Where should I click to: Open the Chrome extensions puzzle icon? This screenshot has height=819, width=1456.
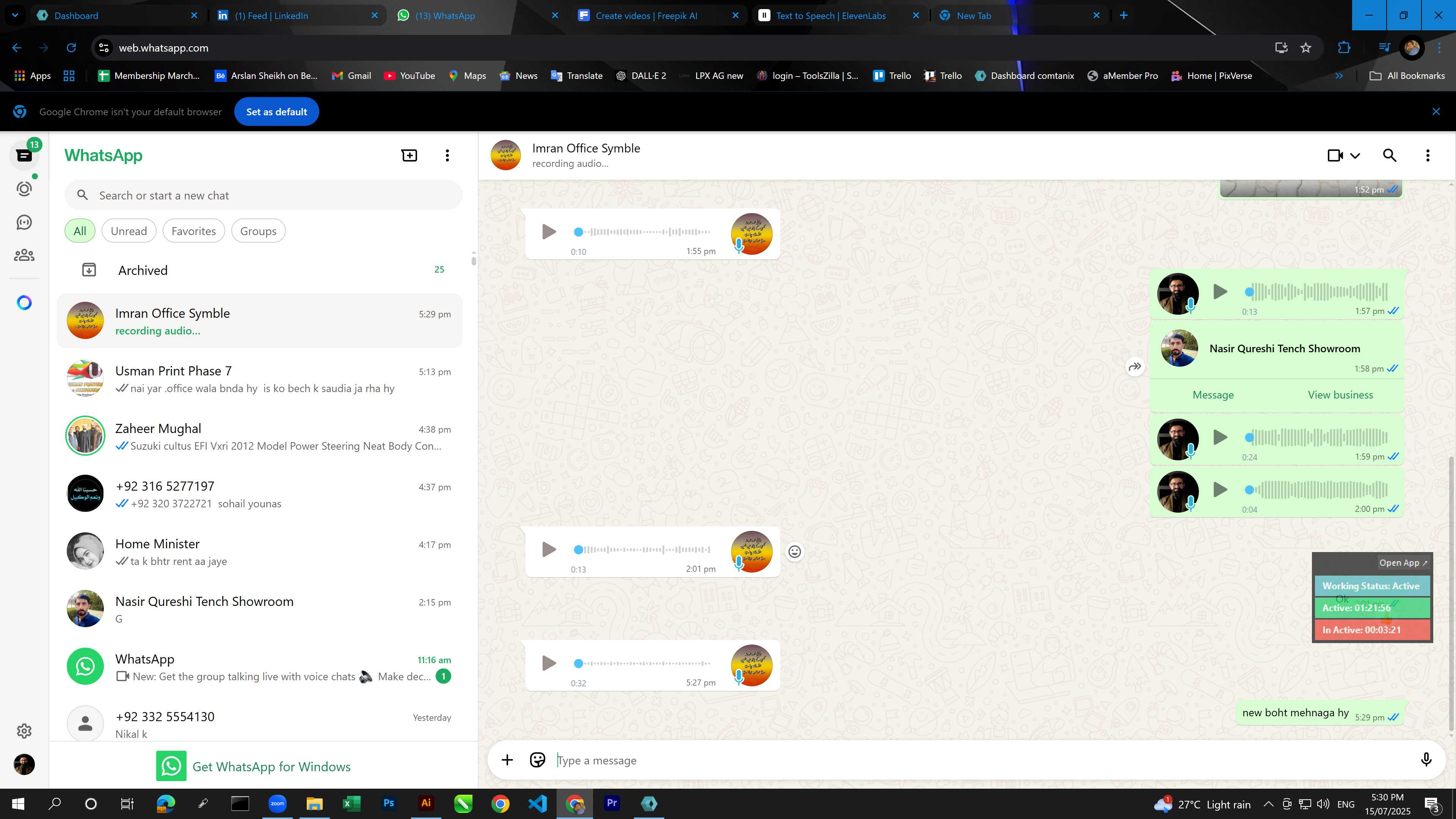pos(1344,48)
